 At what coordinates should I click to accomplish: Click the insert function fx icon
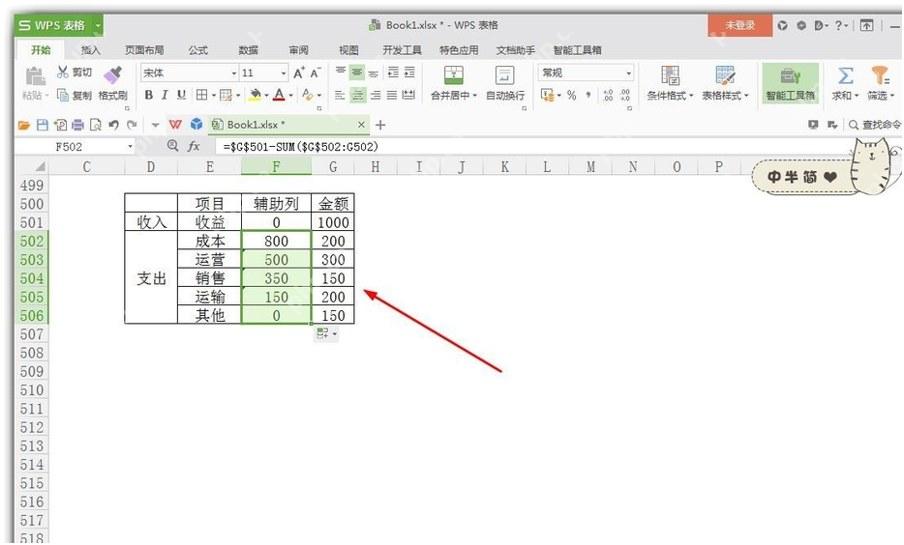(x=194, y=146)
